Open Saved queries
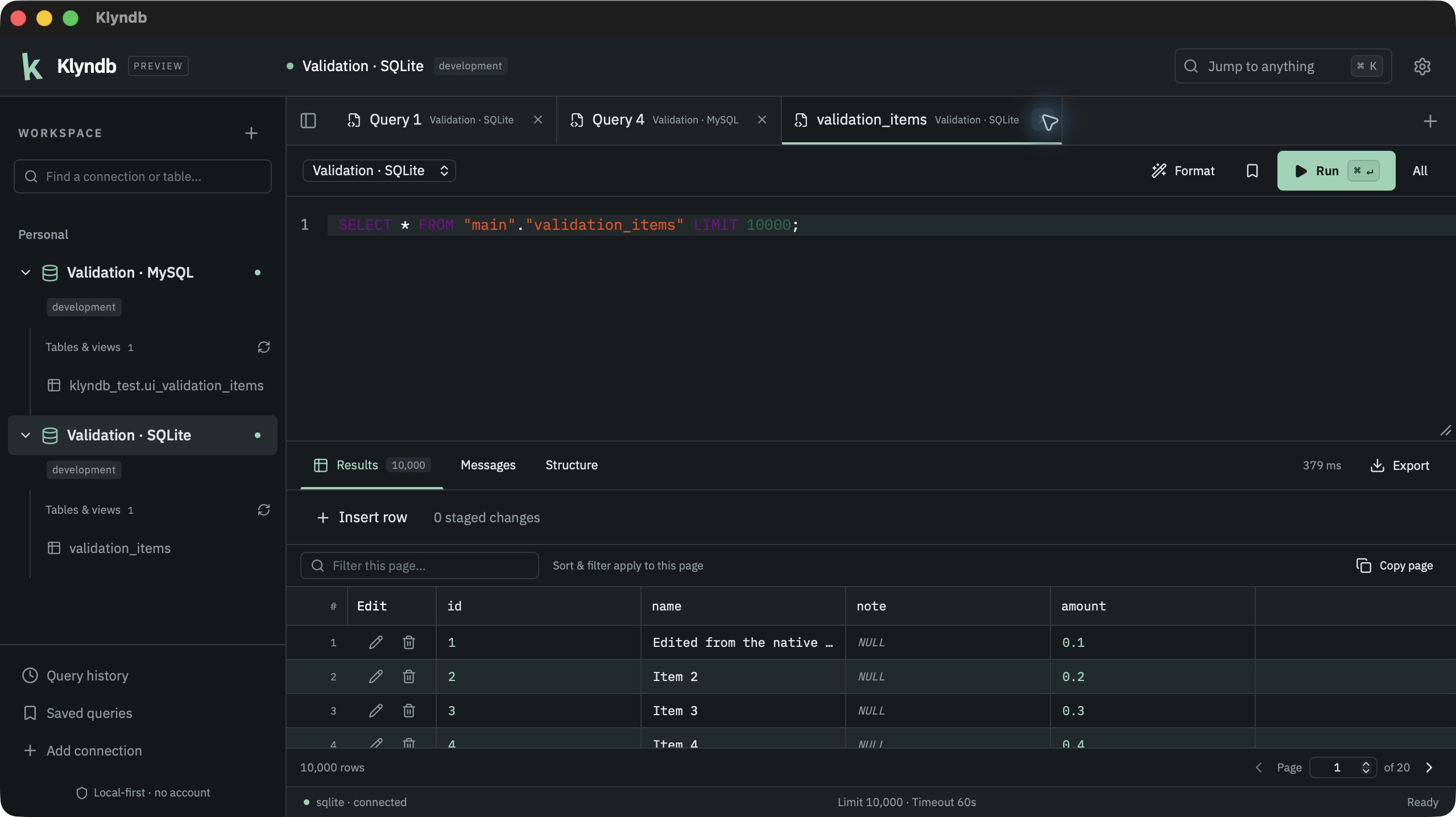 point(77,713)
